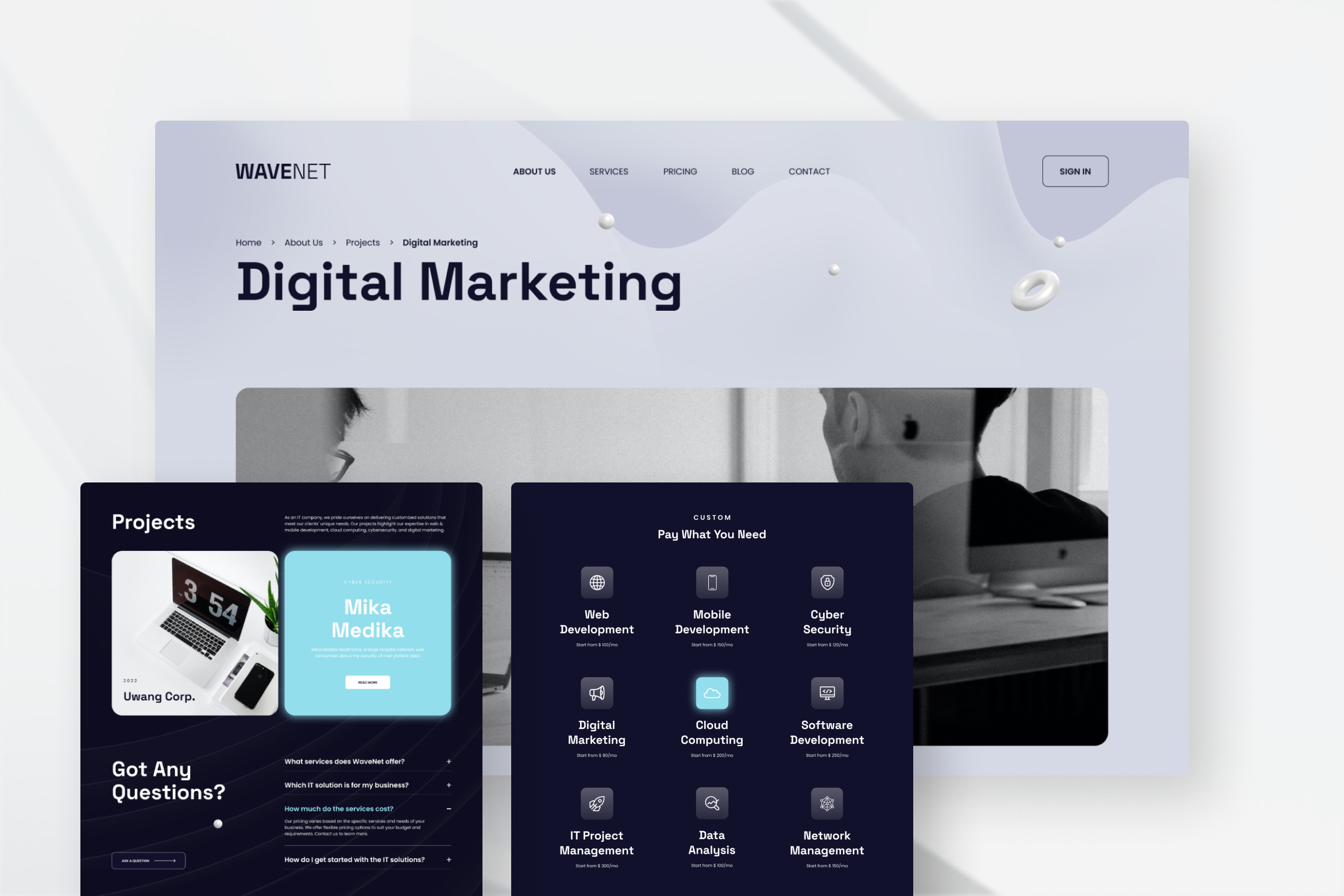This screenshot has width=1344, height=896.
Task: Select the Digital Marketing service icon
Action: pos(597,694)
